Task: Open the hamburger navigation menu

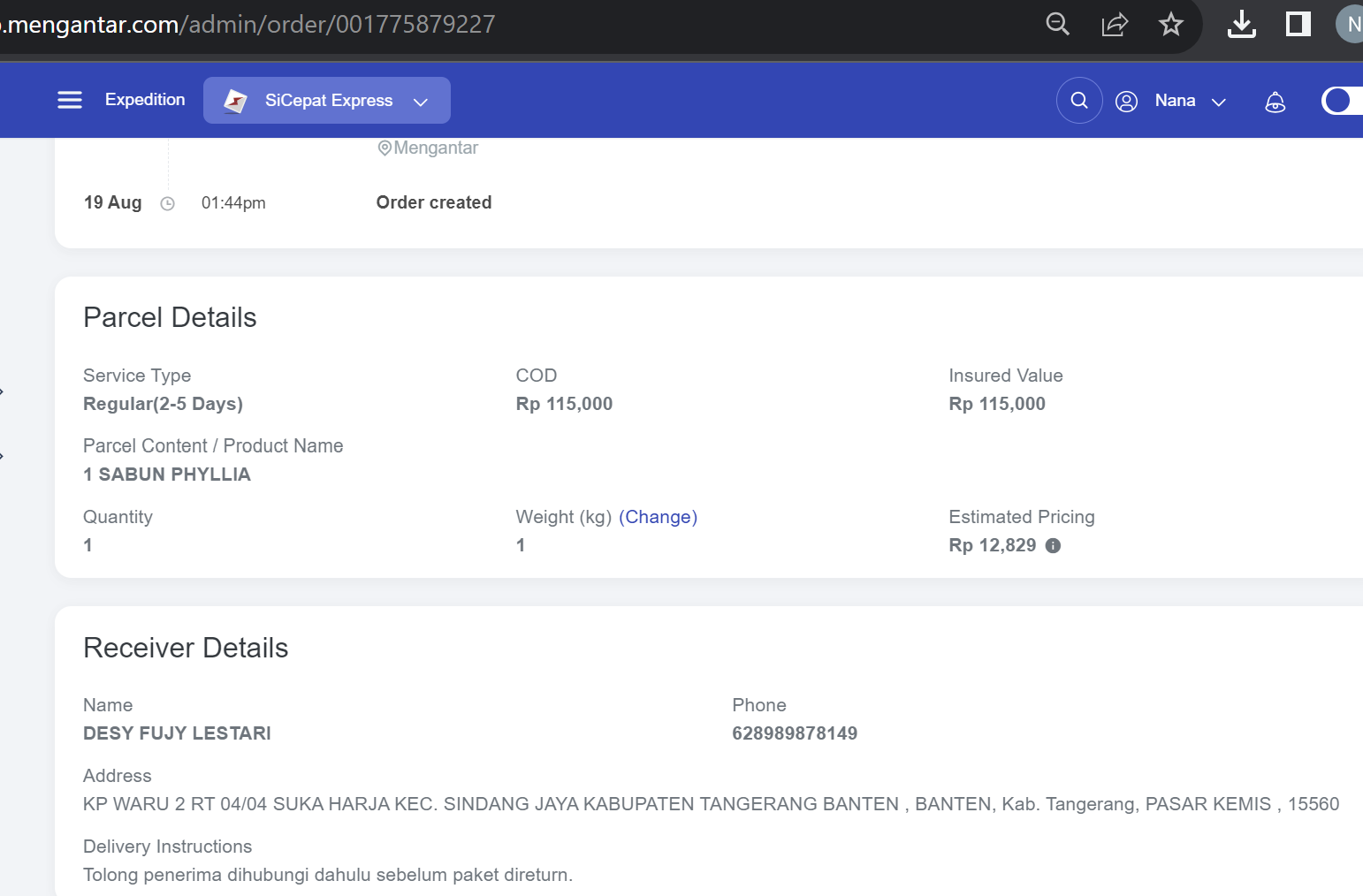Action: [70, 100]
